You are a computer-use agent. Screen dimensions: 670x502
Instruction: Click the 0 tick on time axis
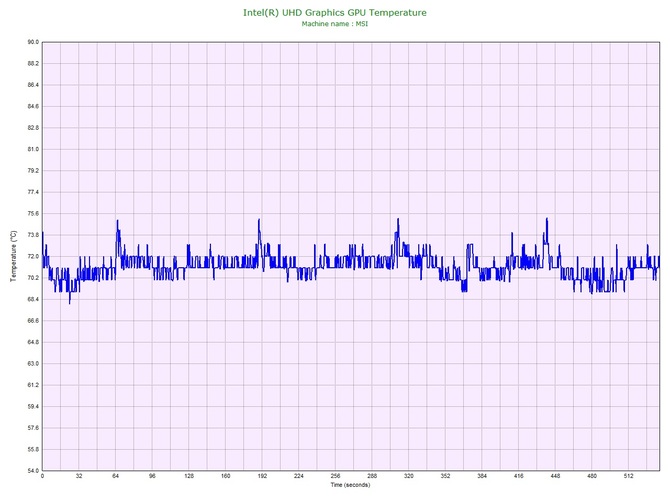42,476
